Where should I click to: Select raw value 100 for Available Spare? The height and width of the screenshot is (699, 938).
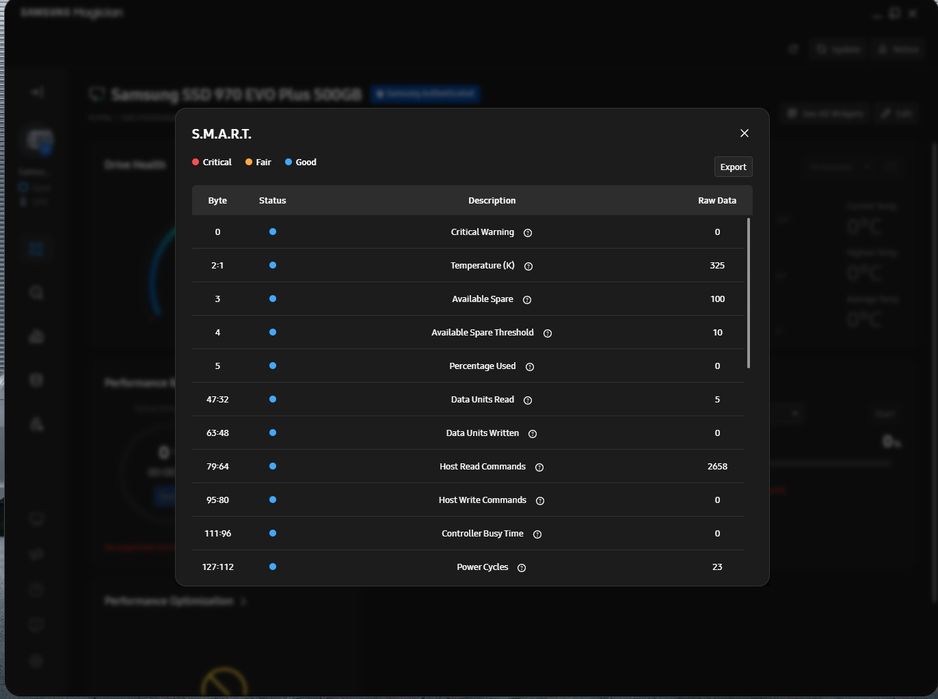pyautogui.click(x=717, y=299)
